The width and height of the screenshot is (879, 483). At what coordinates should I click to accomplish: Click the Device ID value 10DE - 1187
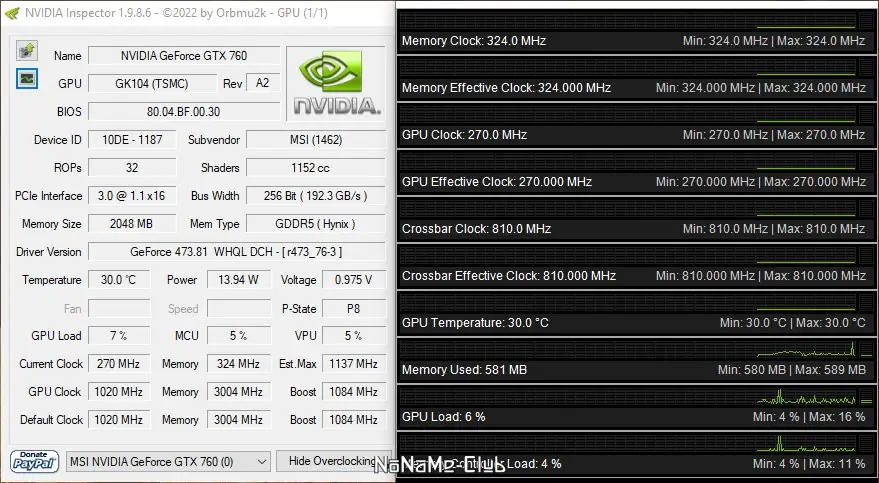(132, 140)
